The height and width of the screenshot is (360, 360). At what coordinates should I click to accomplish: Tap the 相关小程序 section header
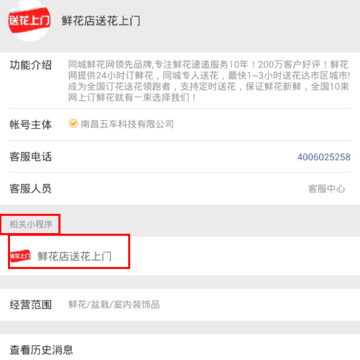coord(30,224)
